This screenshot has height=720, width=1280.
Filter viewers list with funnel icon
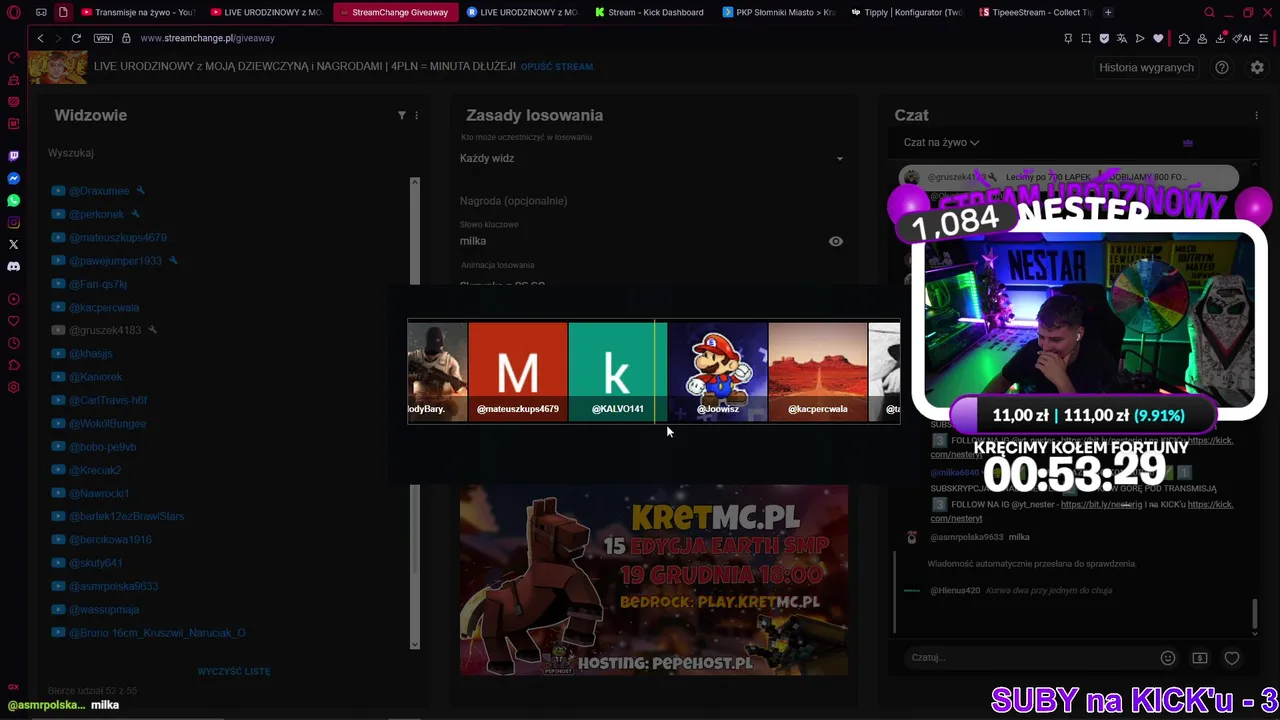click(402, 115)
